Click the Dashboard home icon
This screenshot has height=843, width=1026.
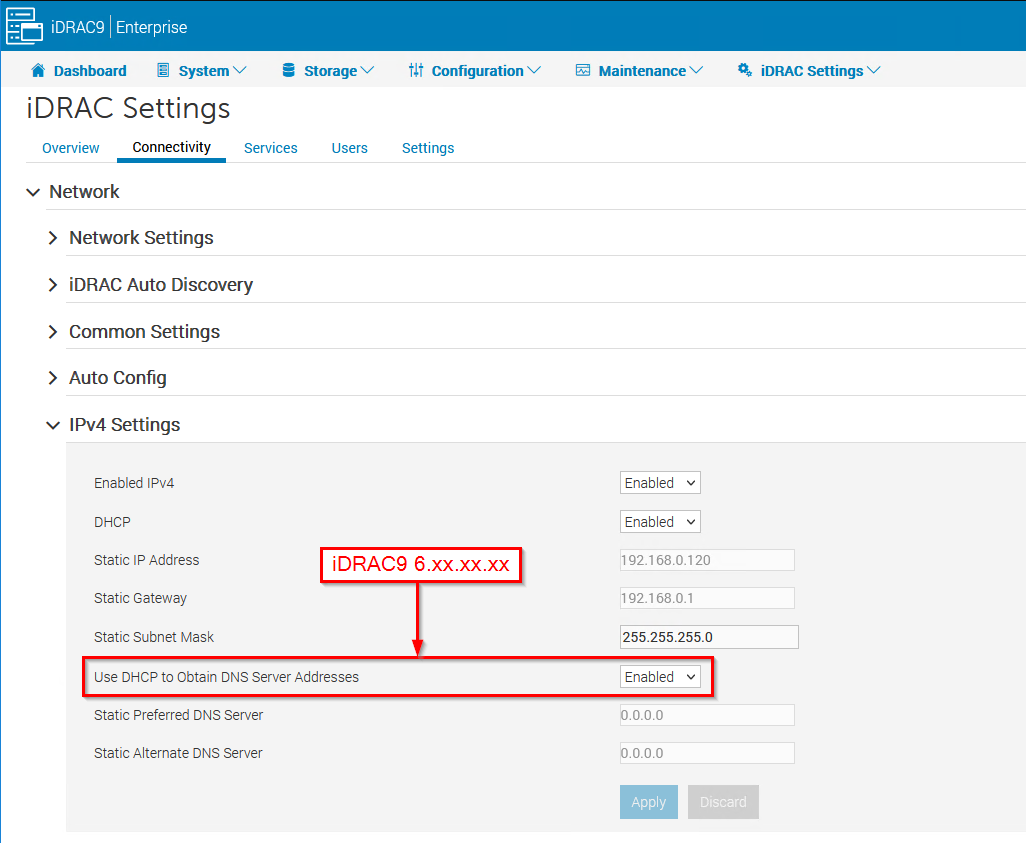[x=39, y=70]
